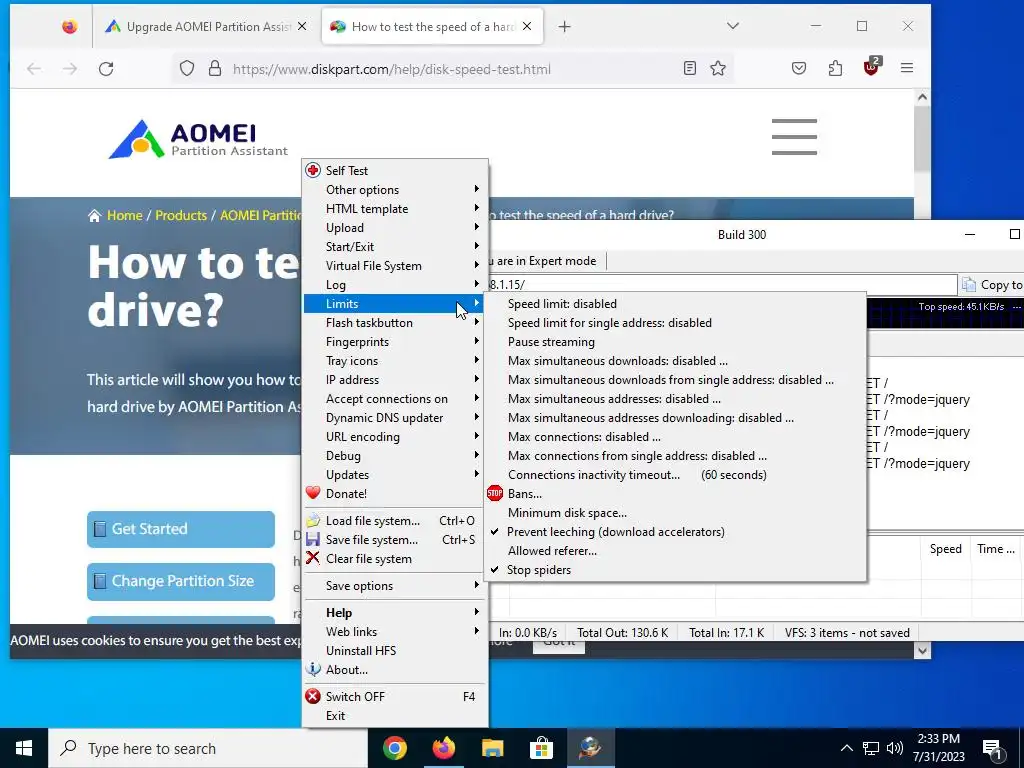Open the Pocket save icon
The width and height of the screenshot is (1024, 768).
[x=799, y=68]
